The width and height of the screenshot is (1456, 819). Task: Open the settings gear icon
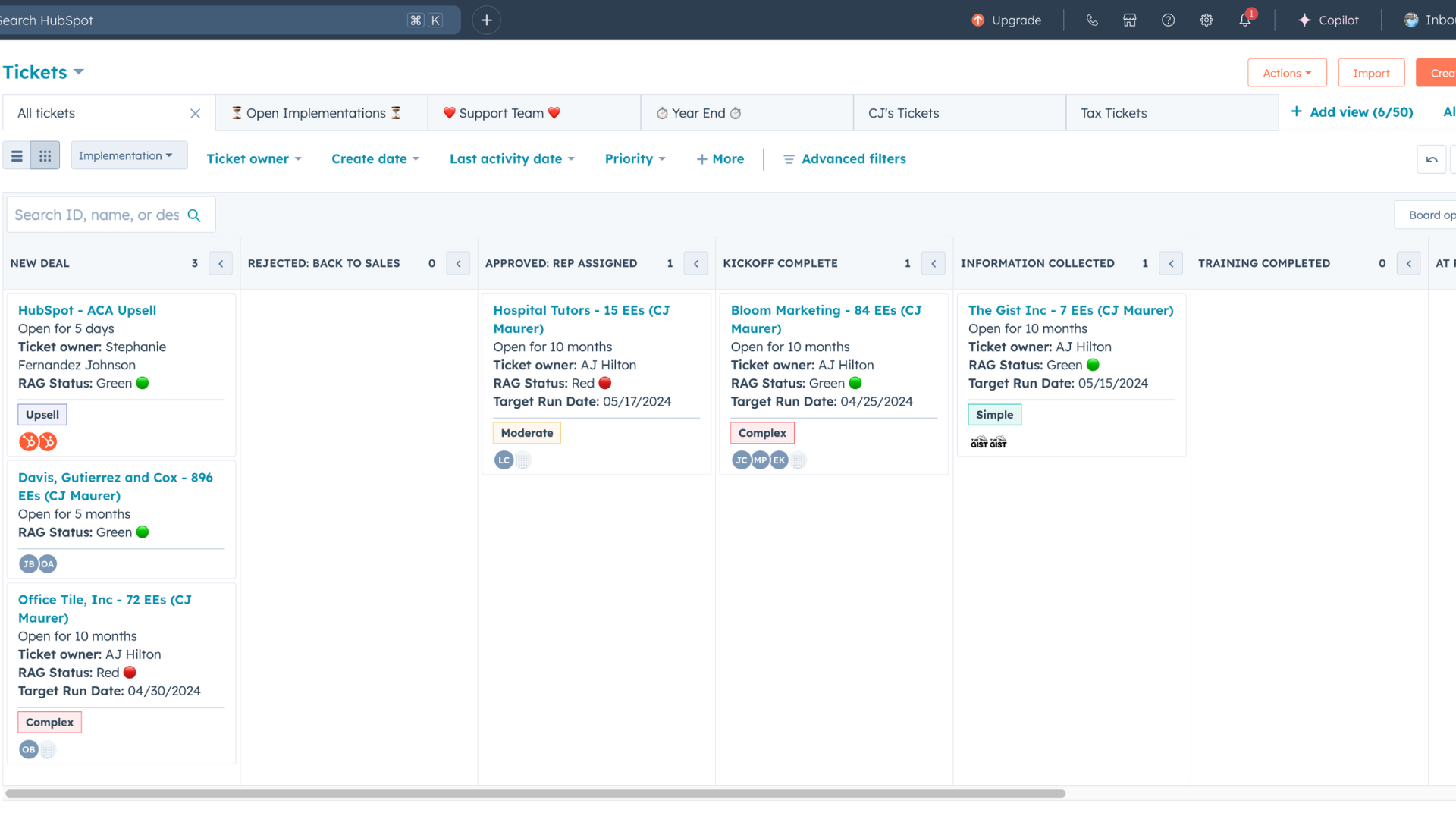1207,20
